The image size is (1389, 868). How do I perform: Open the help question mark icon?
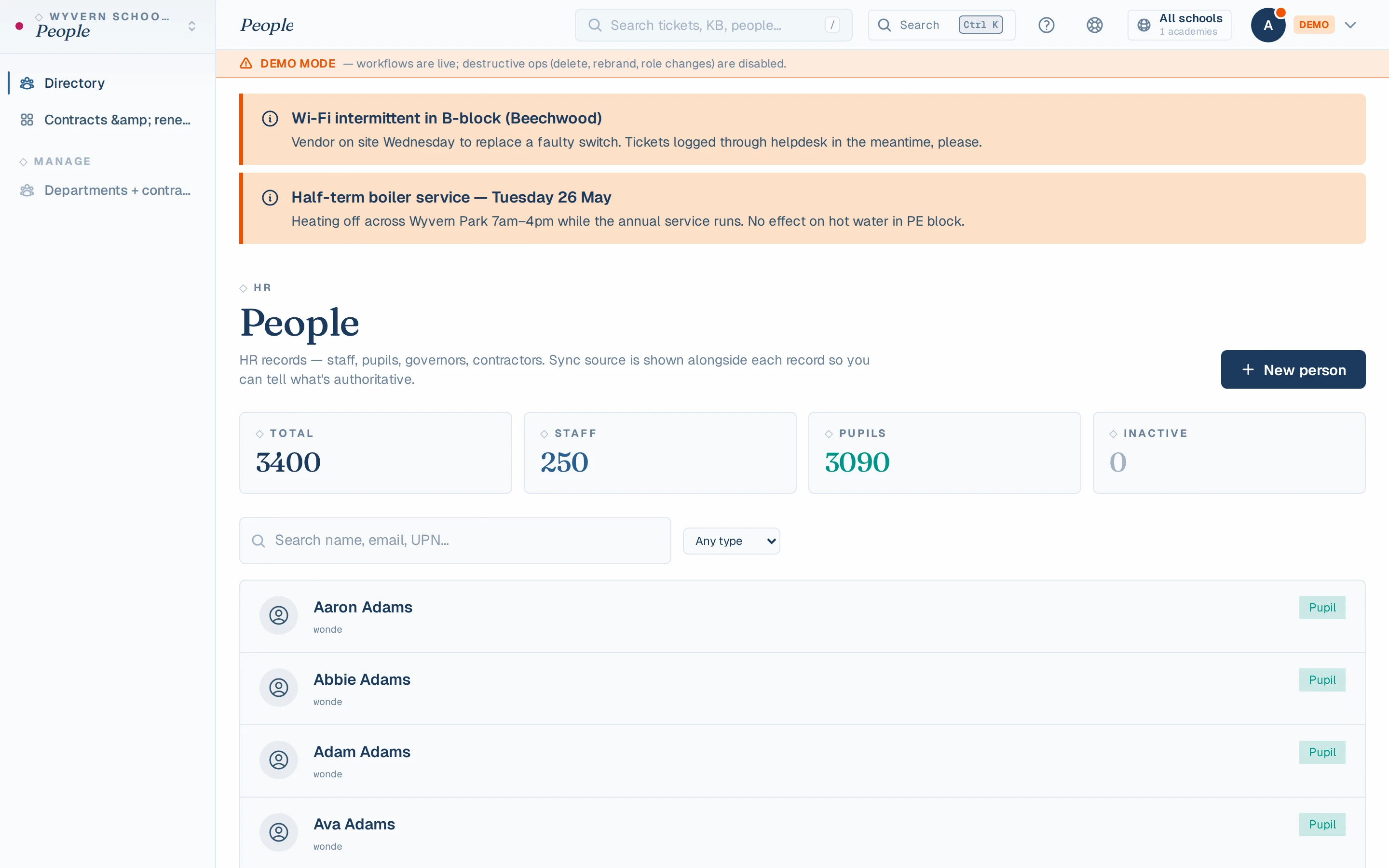[1047, 25]
